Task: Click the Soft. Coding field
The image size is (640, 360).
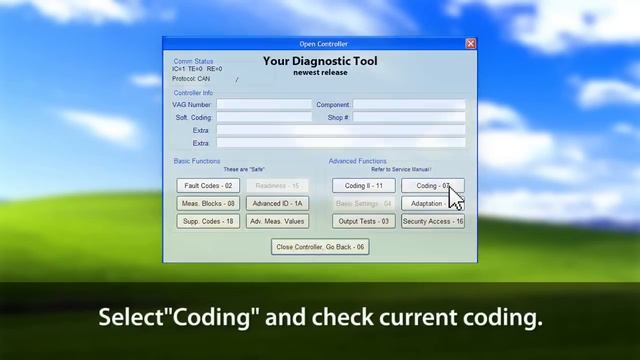Action: point(264,117)
